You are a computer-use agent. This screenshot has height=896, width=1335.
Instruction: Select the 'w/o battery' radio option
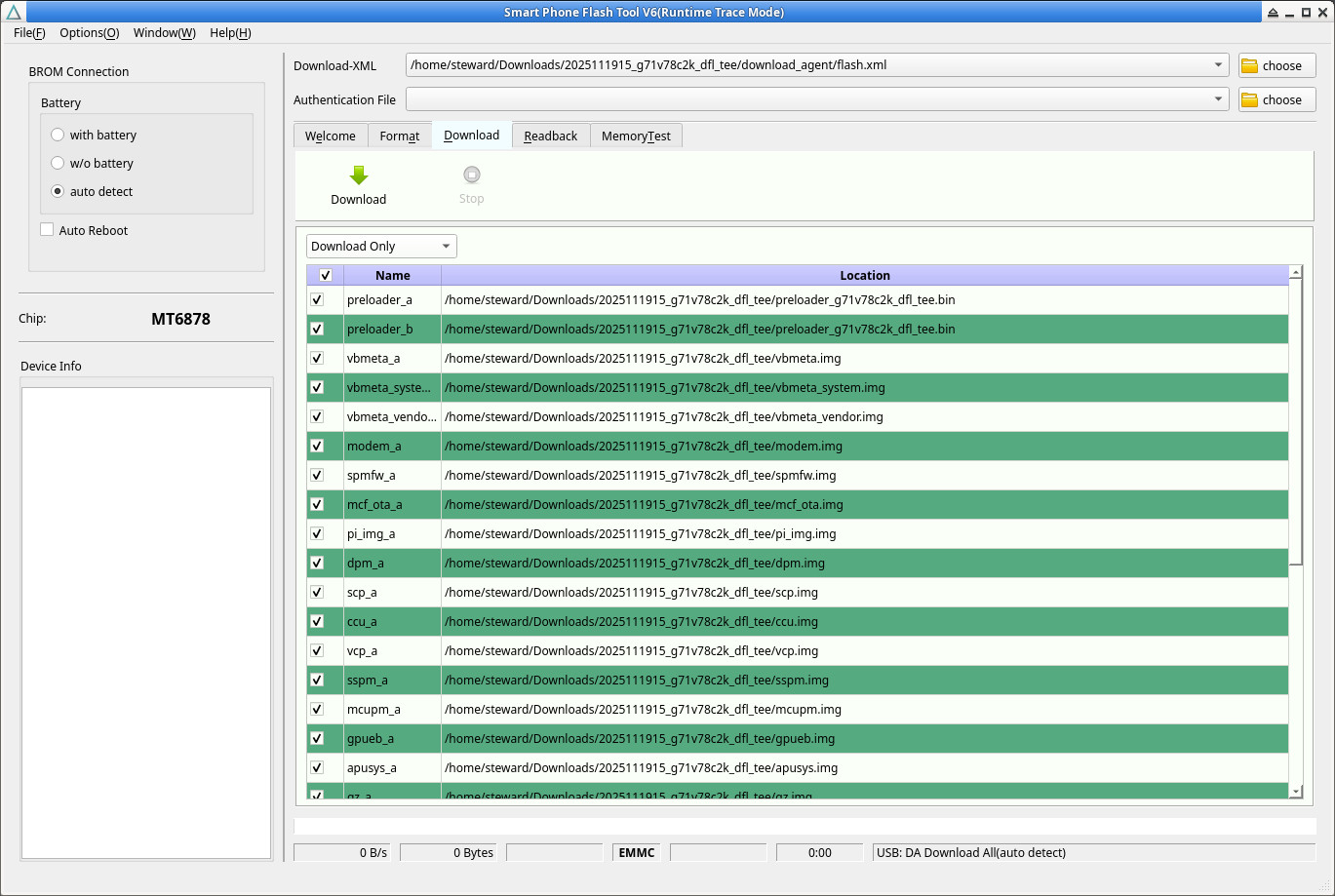[58, 164]
